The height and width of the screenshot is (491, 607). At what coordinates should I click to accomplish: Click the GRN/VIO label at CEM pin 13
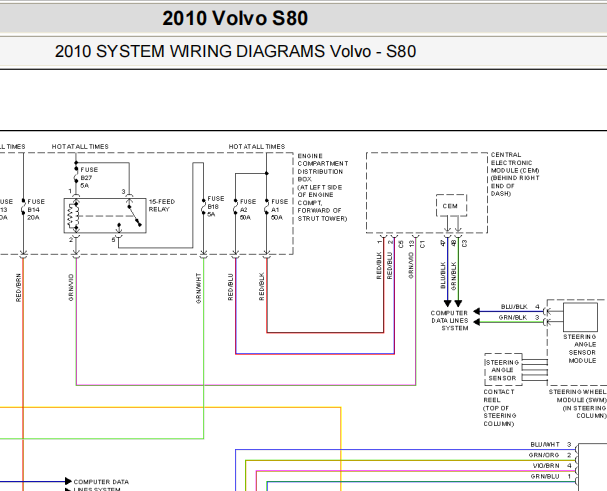click(411, 266)
